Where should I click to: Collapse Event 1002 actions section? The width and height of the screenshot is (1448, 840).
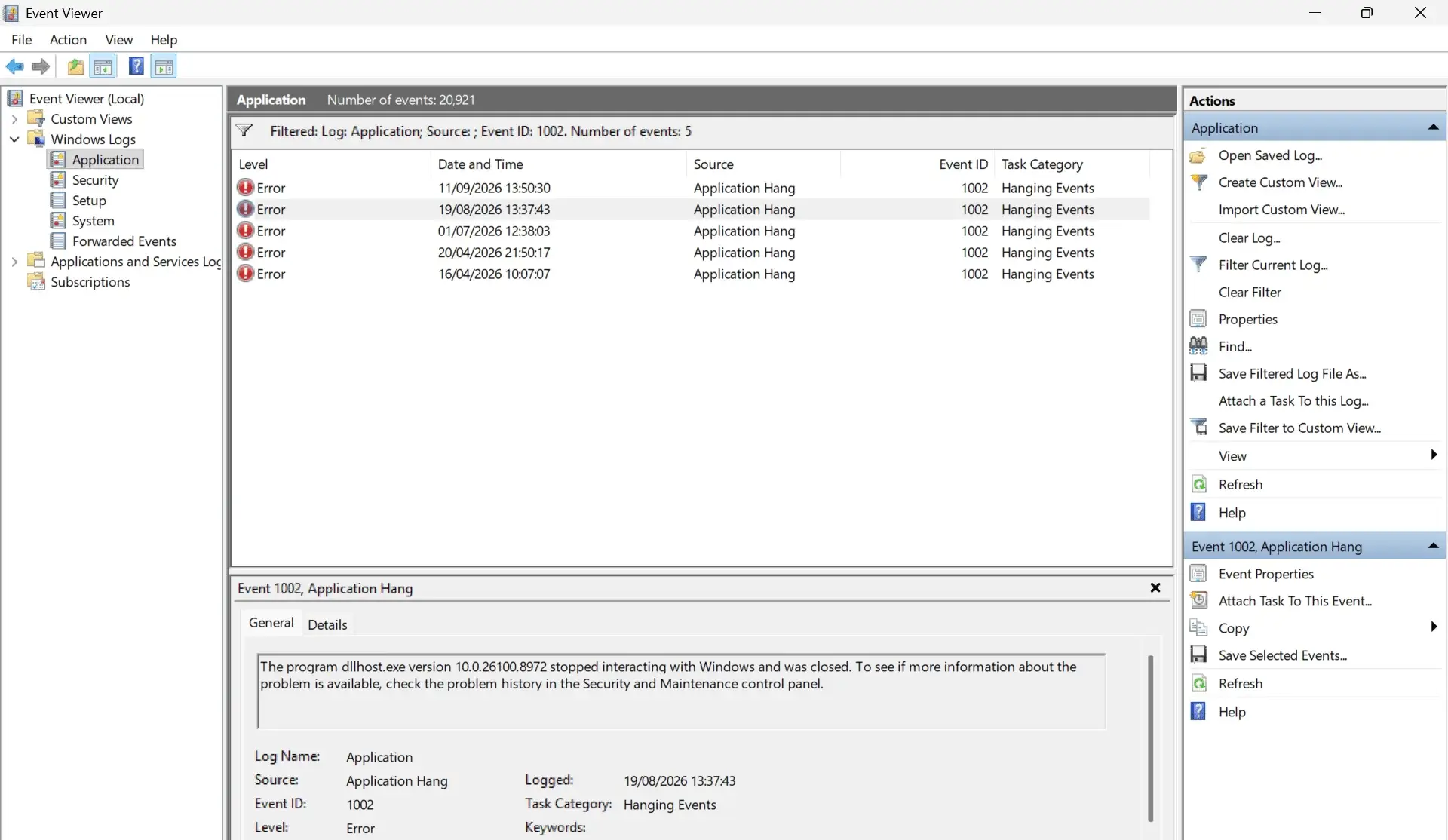(x=1434, y=546)
